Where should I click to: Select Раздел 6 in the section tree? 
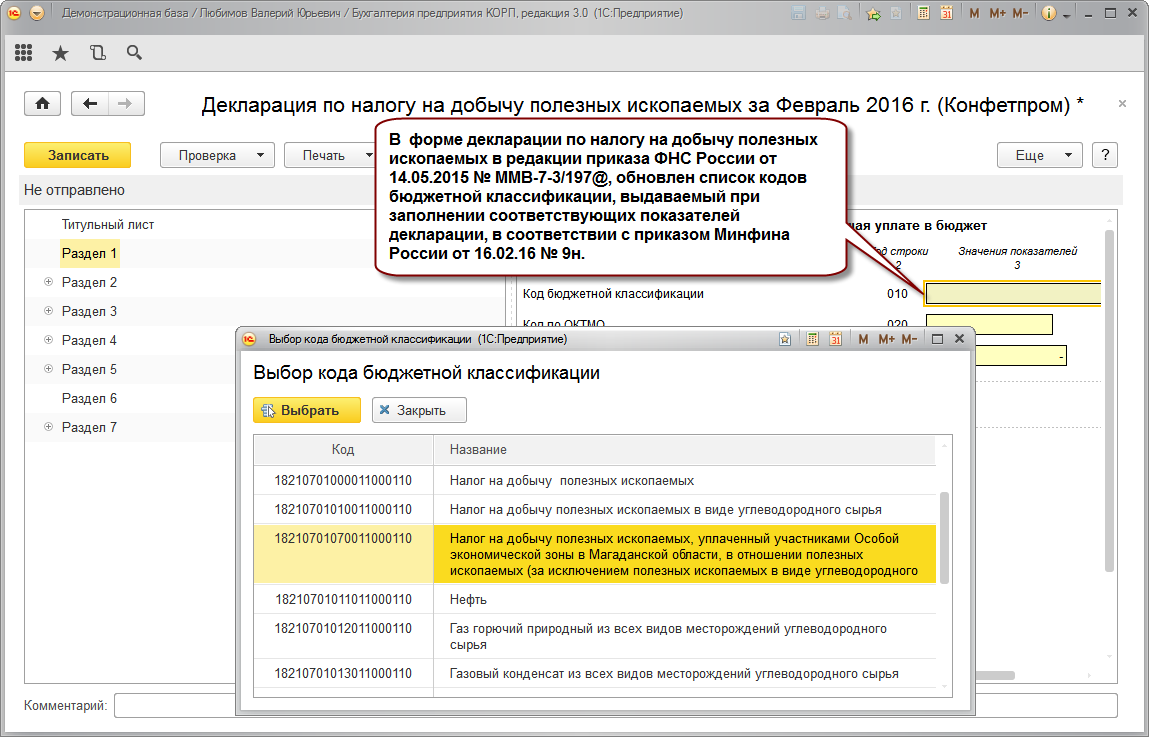(x=89, y=398)
